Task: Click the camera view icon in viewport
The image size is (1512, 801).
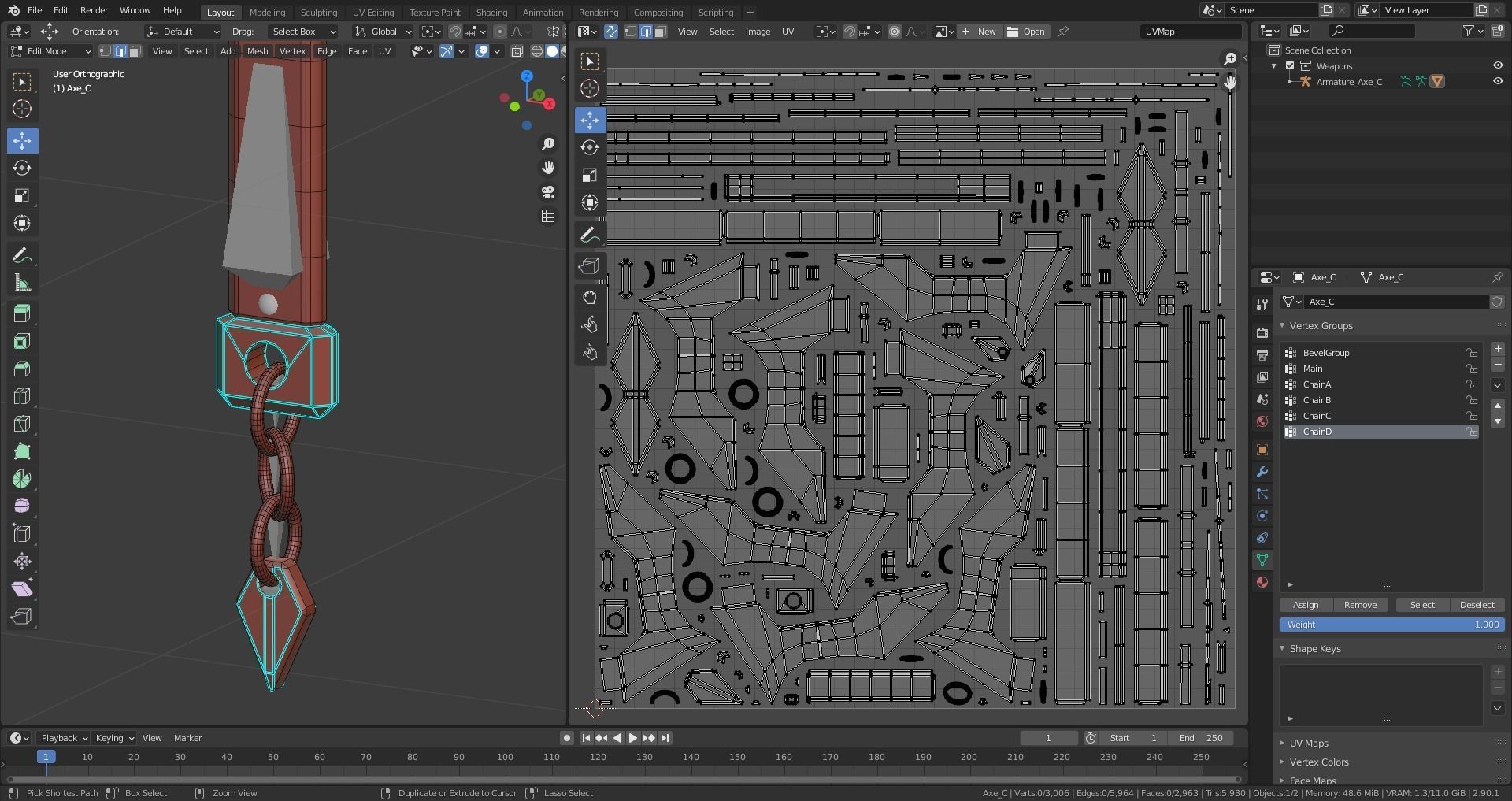Action: click(548, 192)
